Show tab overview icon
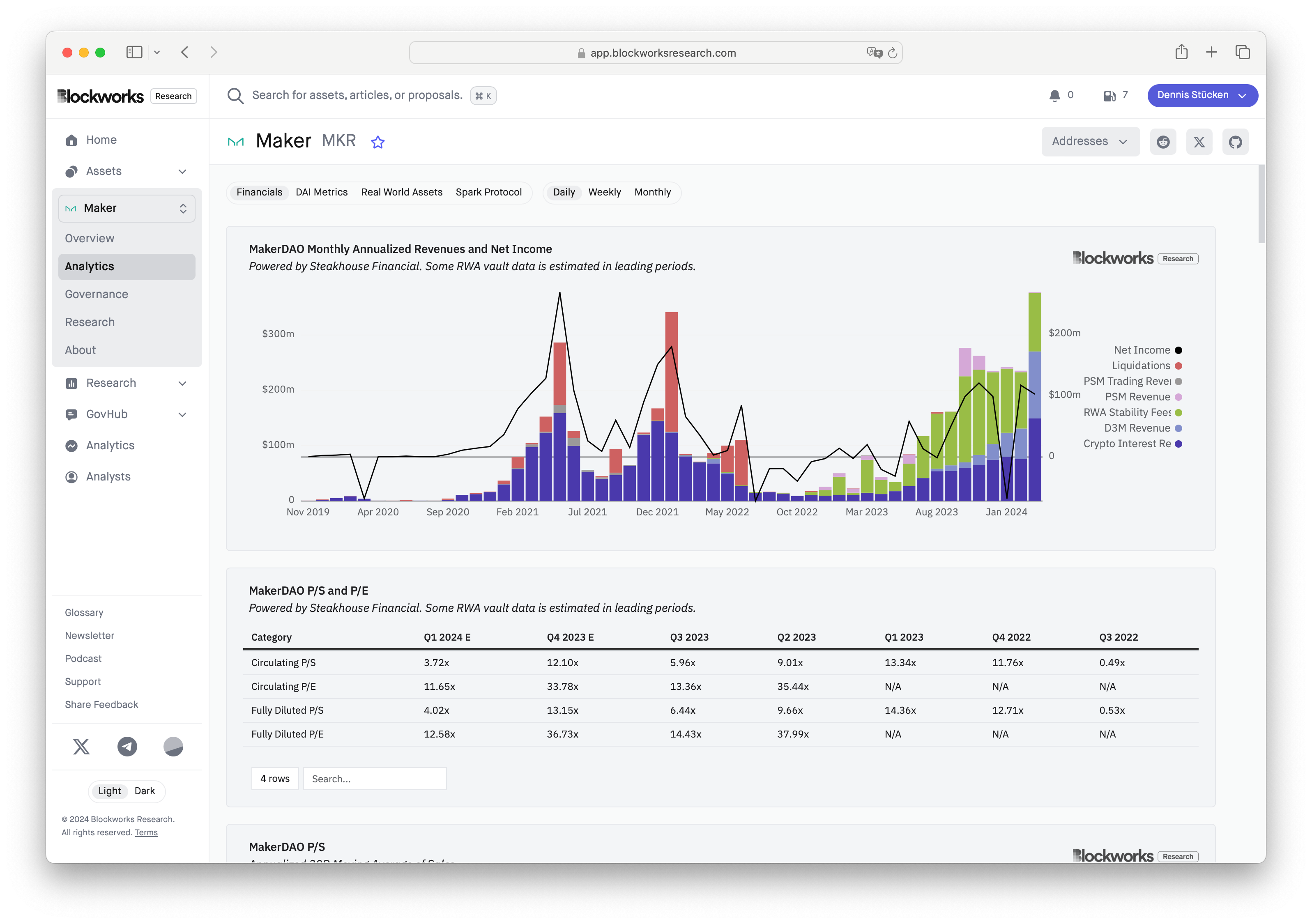Viewport: 1312px width, 924px height. coord(1242,53)
